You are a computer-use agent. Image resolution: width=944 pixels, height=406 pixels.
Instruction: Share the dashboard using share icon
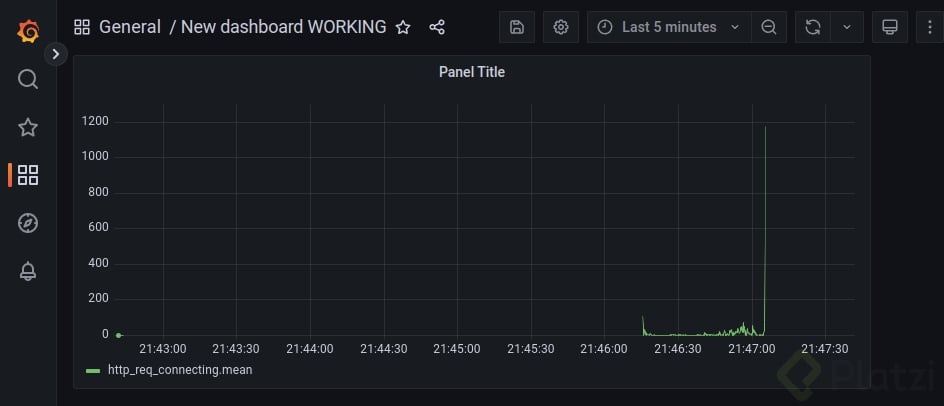coord(437,27)
